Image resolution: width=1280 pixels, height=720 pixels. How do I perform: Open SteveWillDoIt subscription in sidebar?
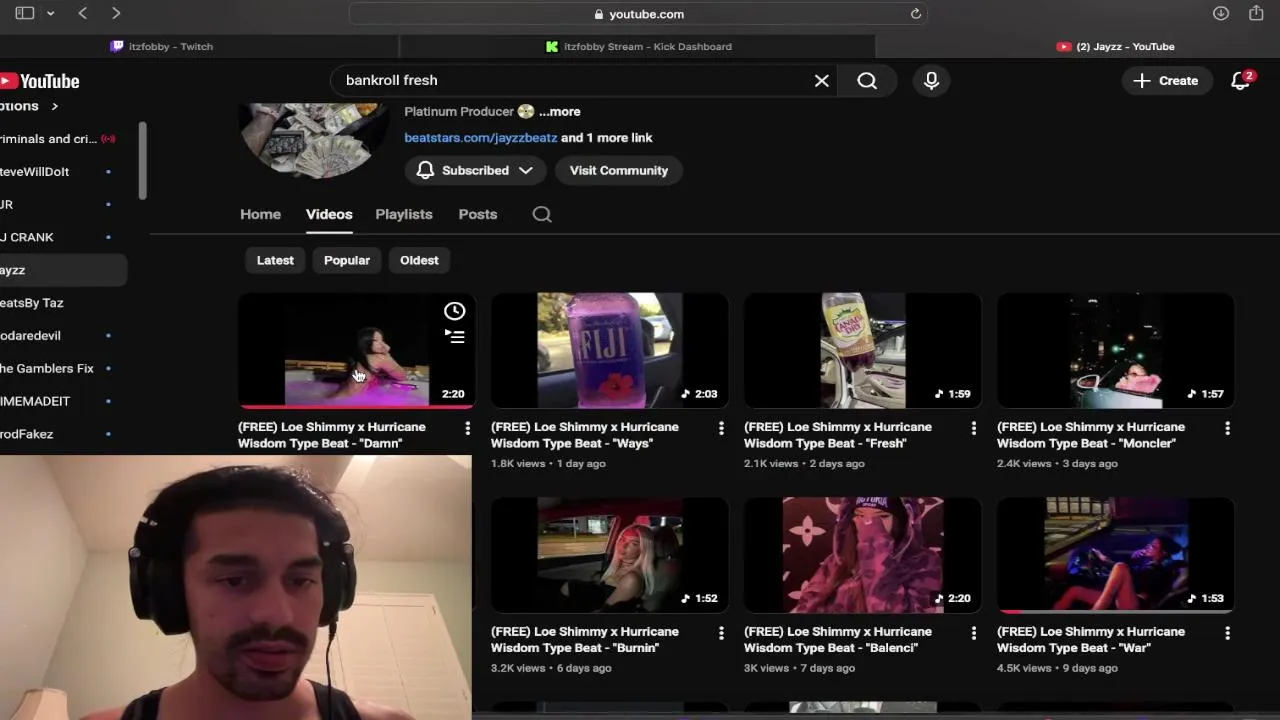coord(58,172)
